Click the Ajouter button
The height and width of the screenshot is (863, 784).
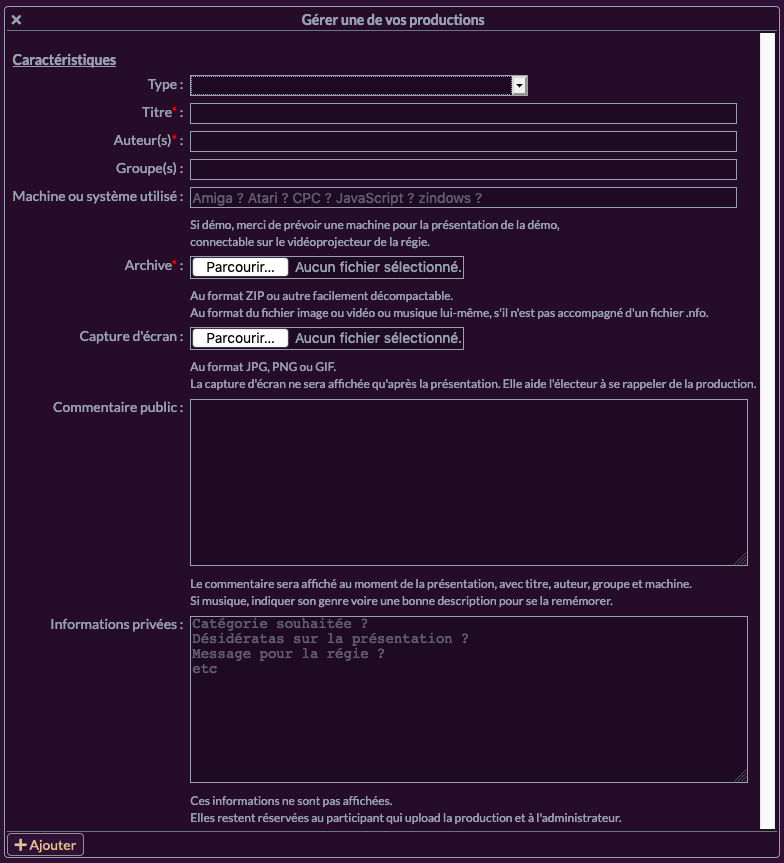(x=45, y=845)
